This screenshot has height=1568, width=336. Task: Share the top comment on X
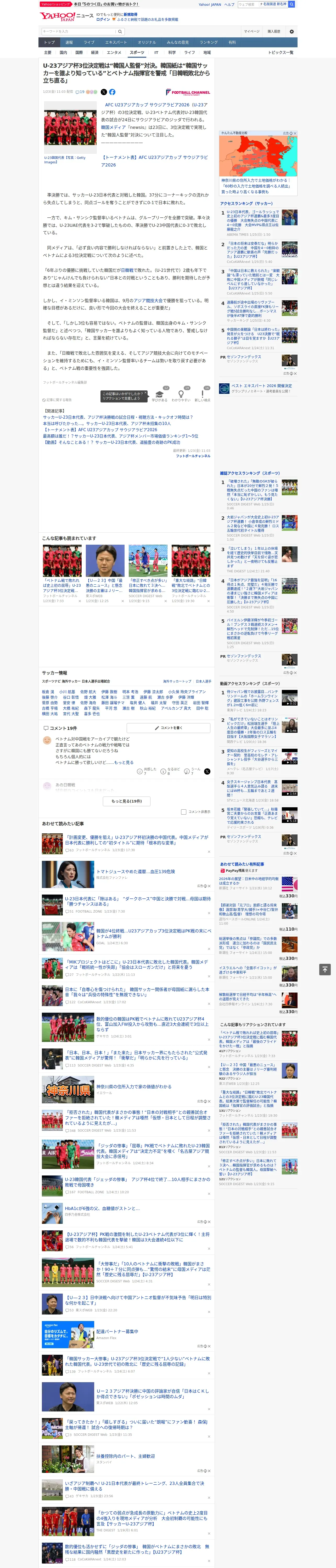(x=207, y=771)
